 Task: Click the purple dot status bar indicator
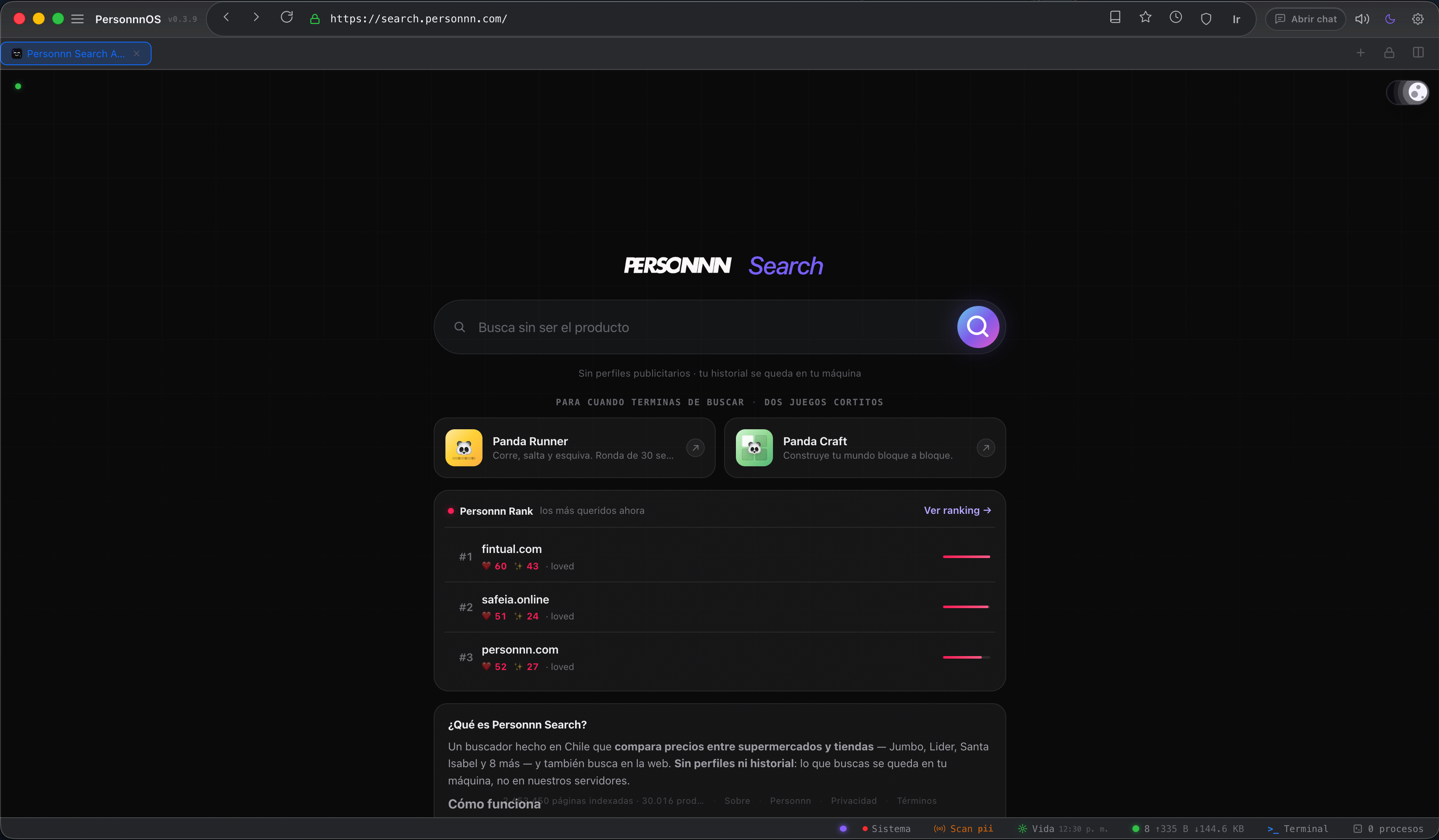[843, 829]
